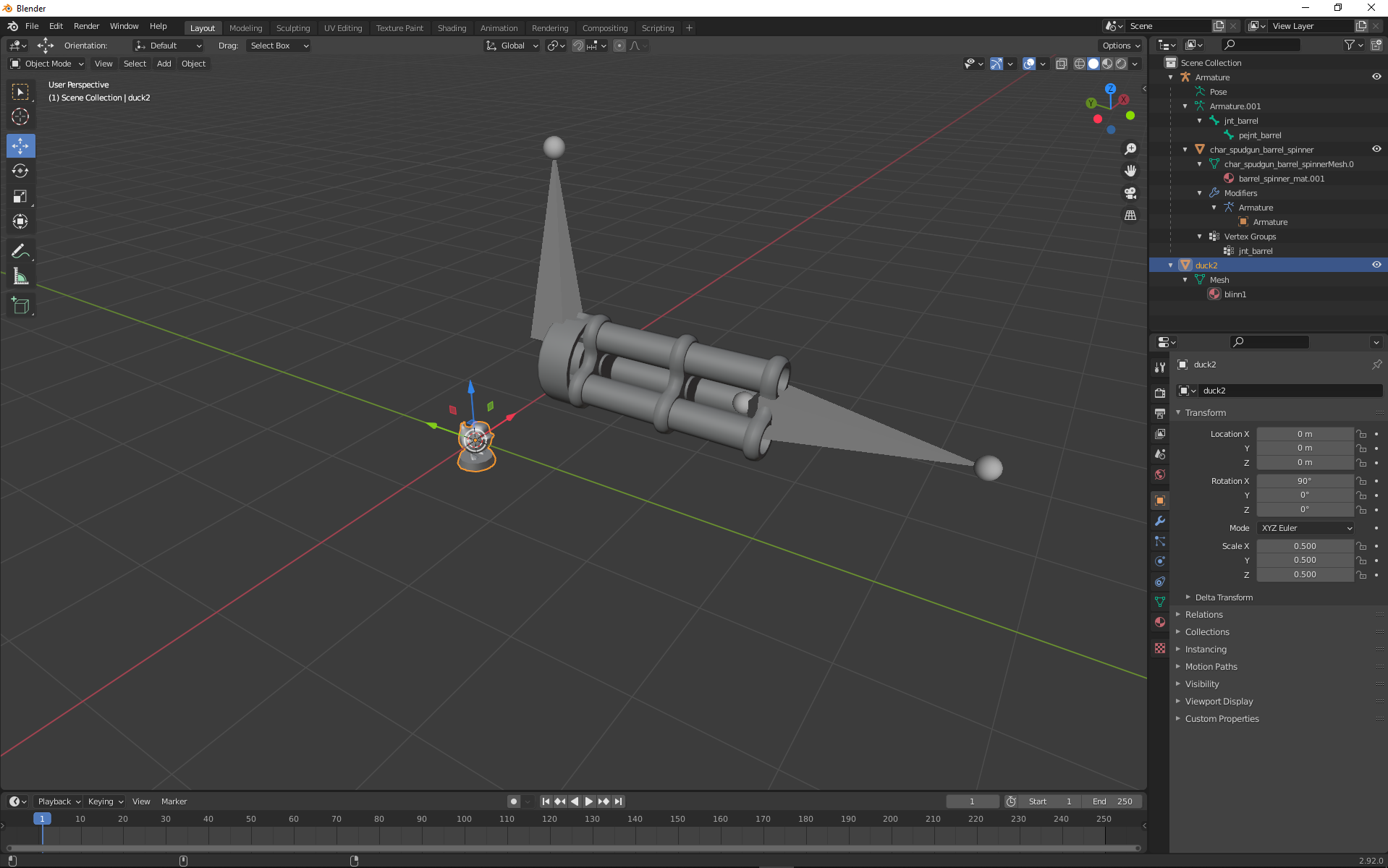The image size is (1388, 868).
Task: Open the View Layer properties tab
Action: (1160, 433)
